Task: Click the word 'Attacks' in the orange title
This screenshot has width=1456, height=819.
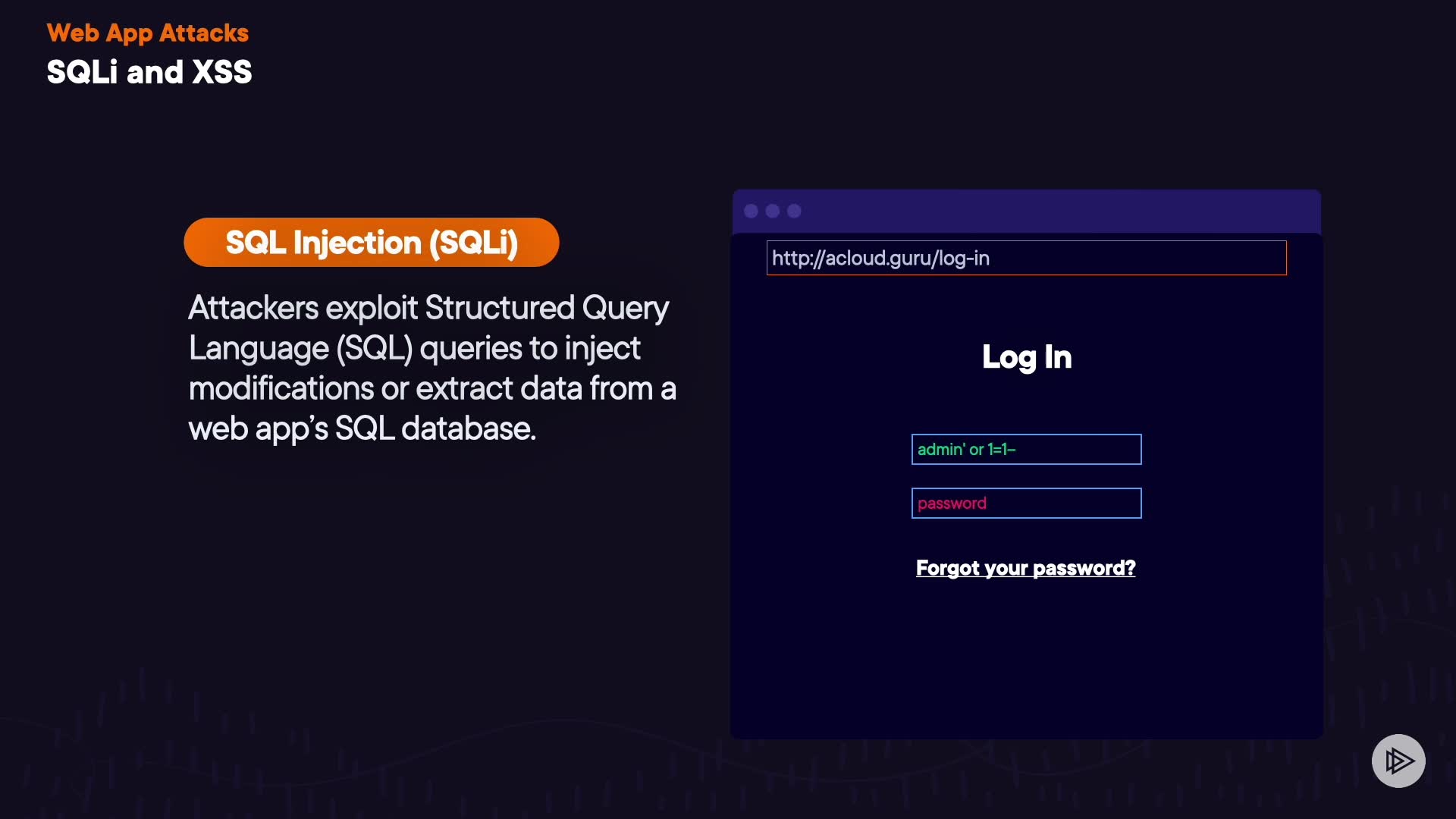Action: [203, 33]
